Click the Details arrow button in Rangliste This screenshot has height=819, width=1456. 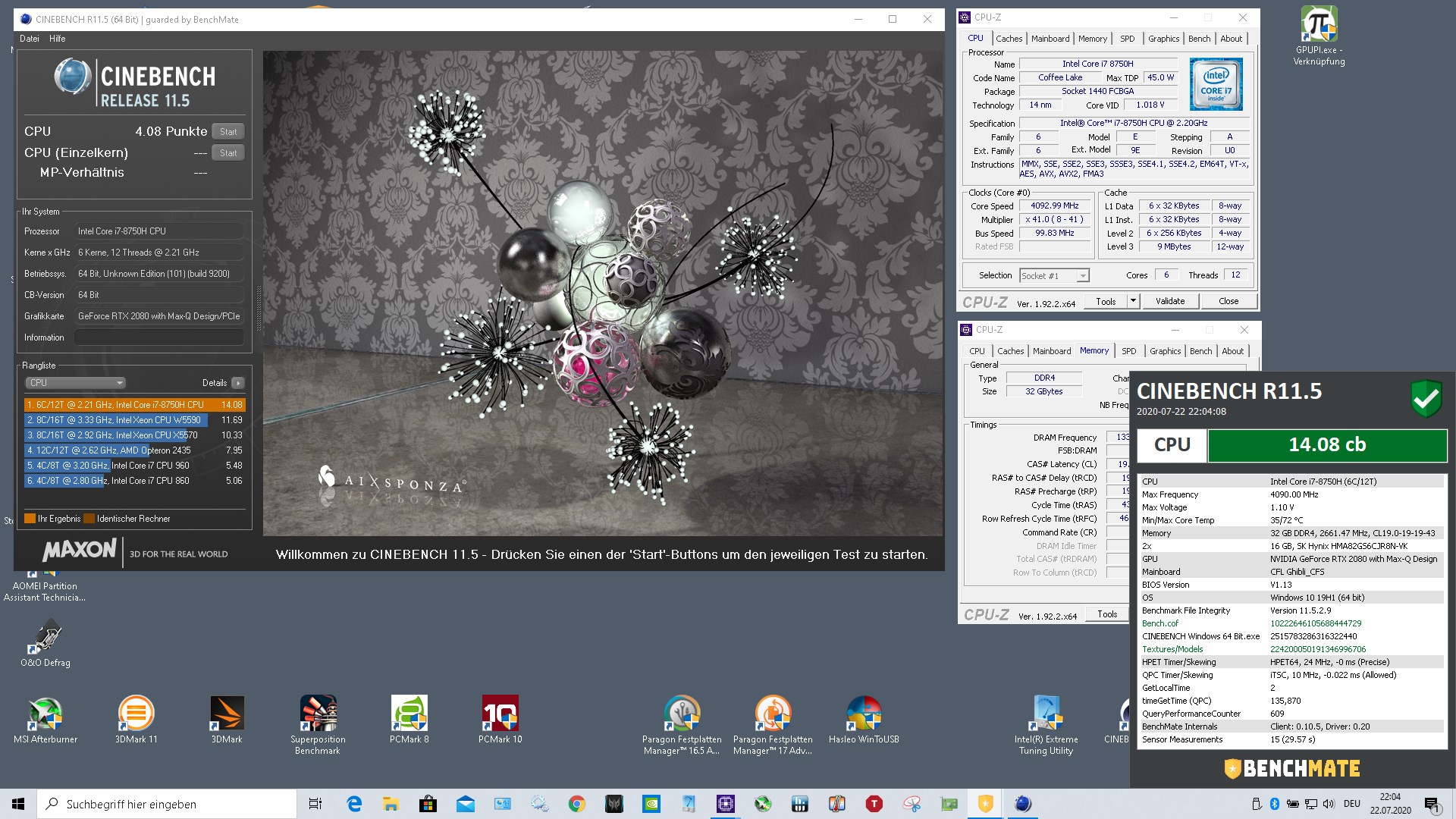pyautogui.click(x=238, y=383)
